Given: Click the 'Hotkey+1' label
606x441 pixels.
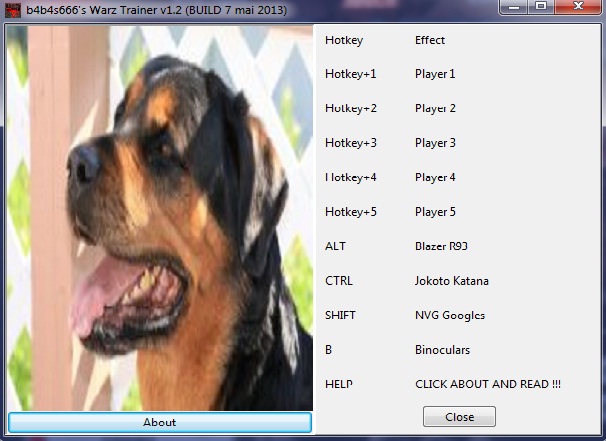Looking at the screenshot, I should (x=351, y=74).
